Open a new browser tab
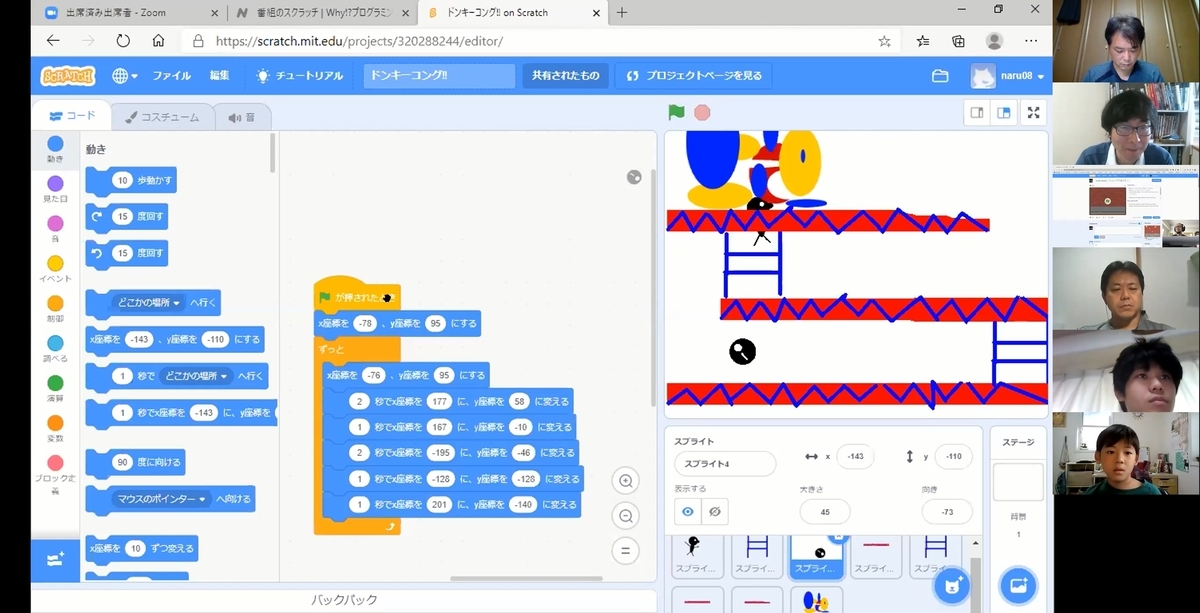Image resolution: width=1200 pixels, height=613 pixels. pyautogui.click(x=621, y=12)
